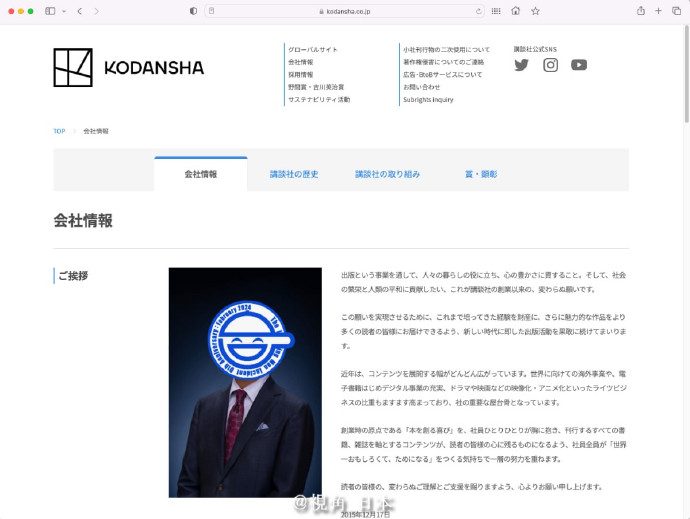This screenshot has width=690, height=519.
Task: Click the president portrait photo
Action: click(245, 383)
